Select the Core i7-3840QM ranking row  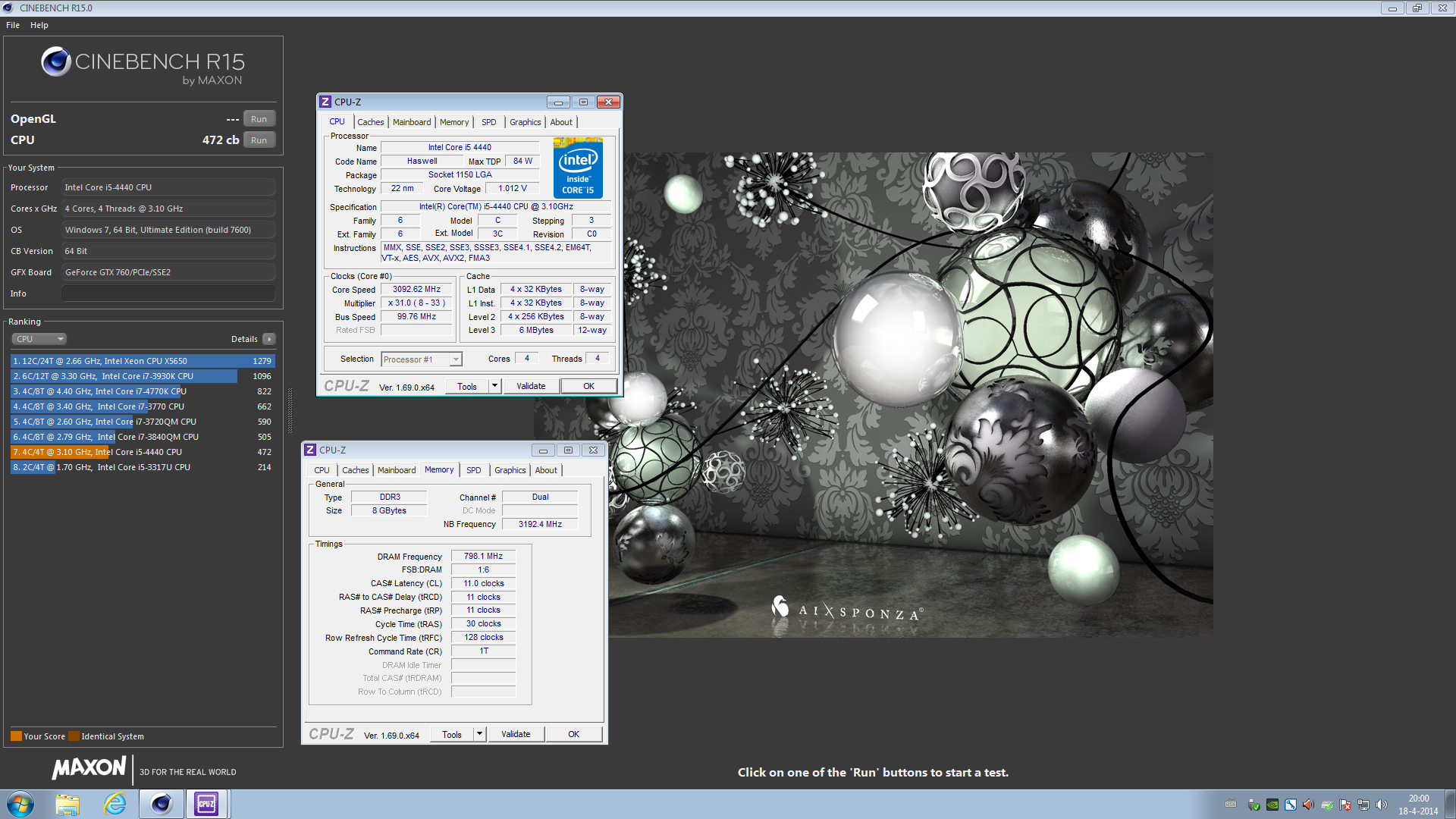143,437
